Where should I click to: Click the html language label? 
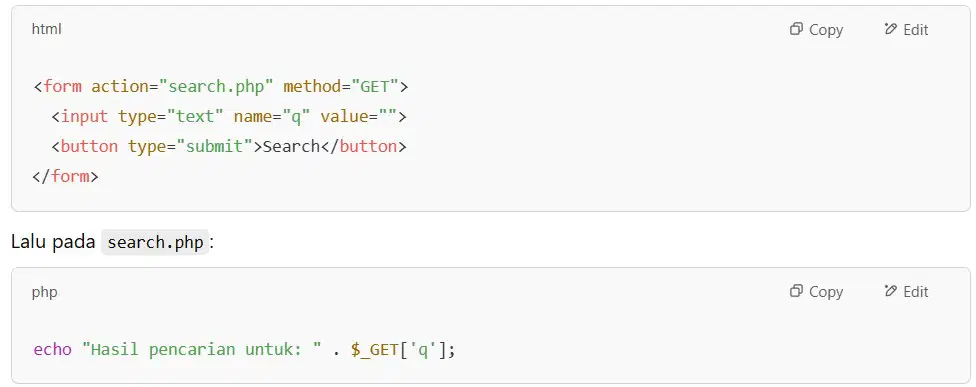(47, 29)
